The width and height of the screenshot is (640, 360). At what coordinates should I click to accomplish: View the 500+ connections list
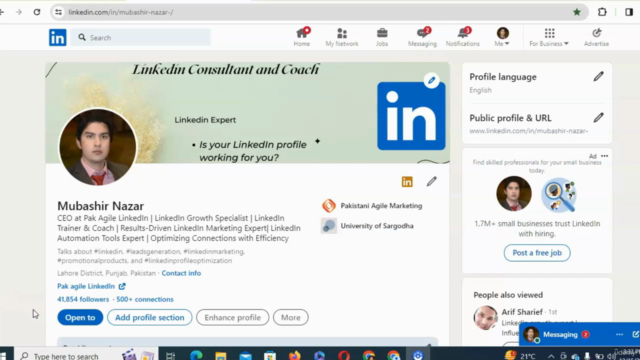[145, 299]
